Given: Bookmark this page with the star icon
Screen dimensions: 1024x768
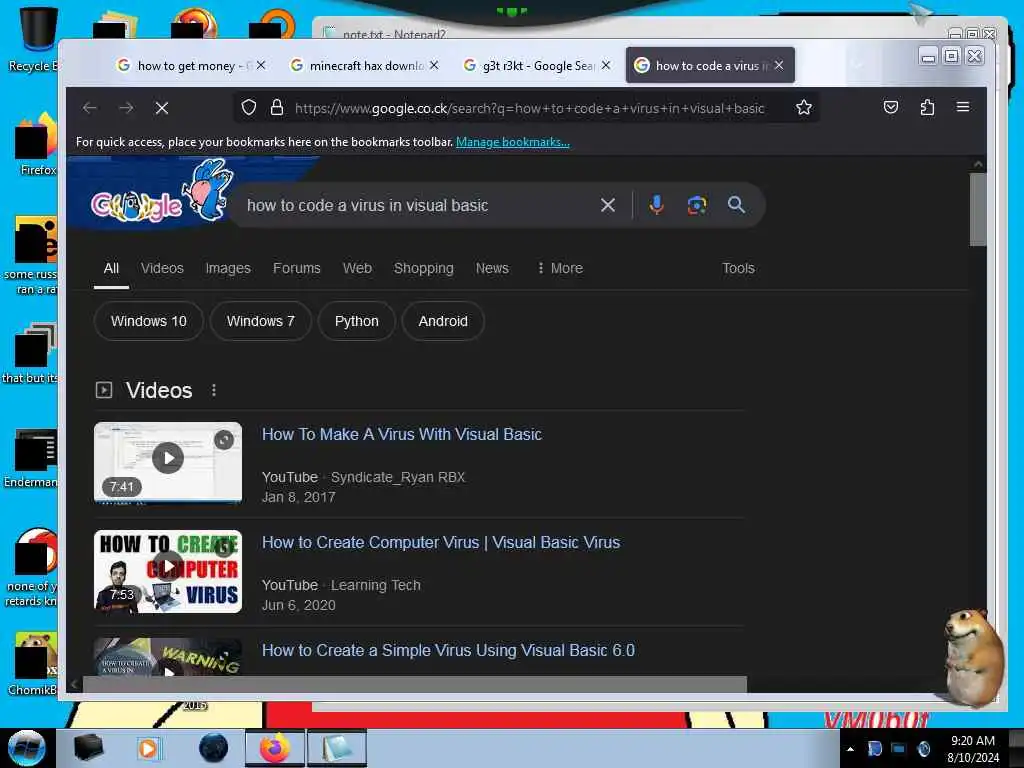Looking at the screenshot, I should point(804,107).
